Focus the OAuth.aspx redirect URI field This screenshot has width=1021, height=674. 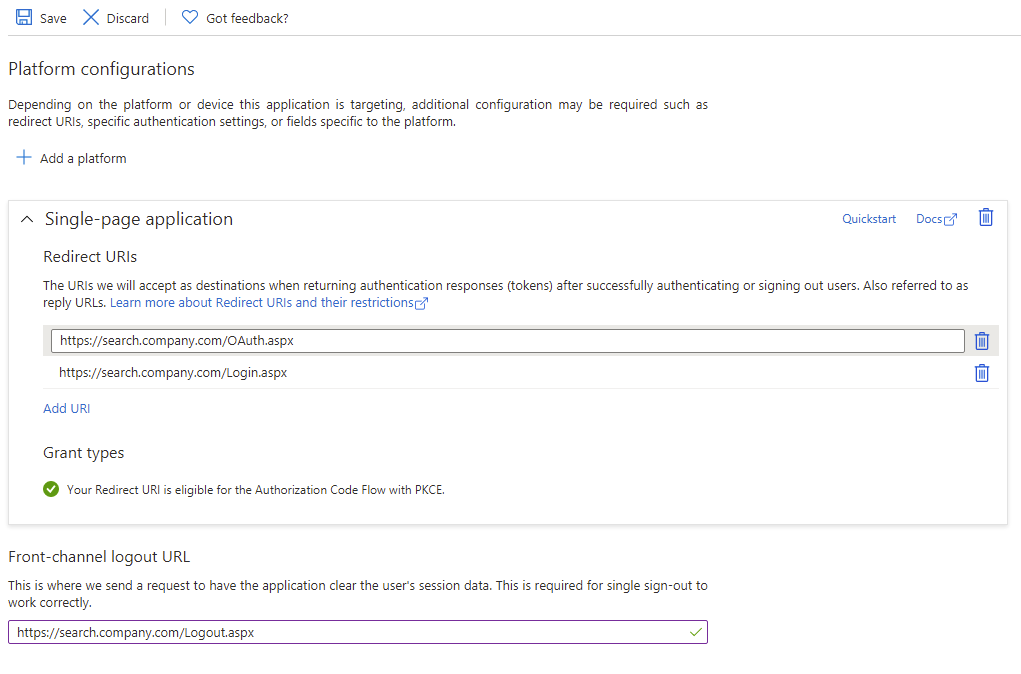[507, 341]
